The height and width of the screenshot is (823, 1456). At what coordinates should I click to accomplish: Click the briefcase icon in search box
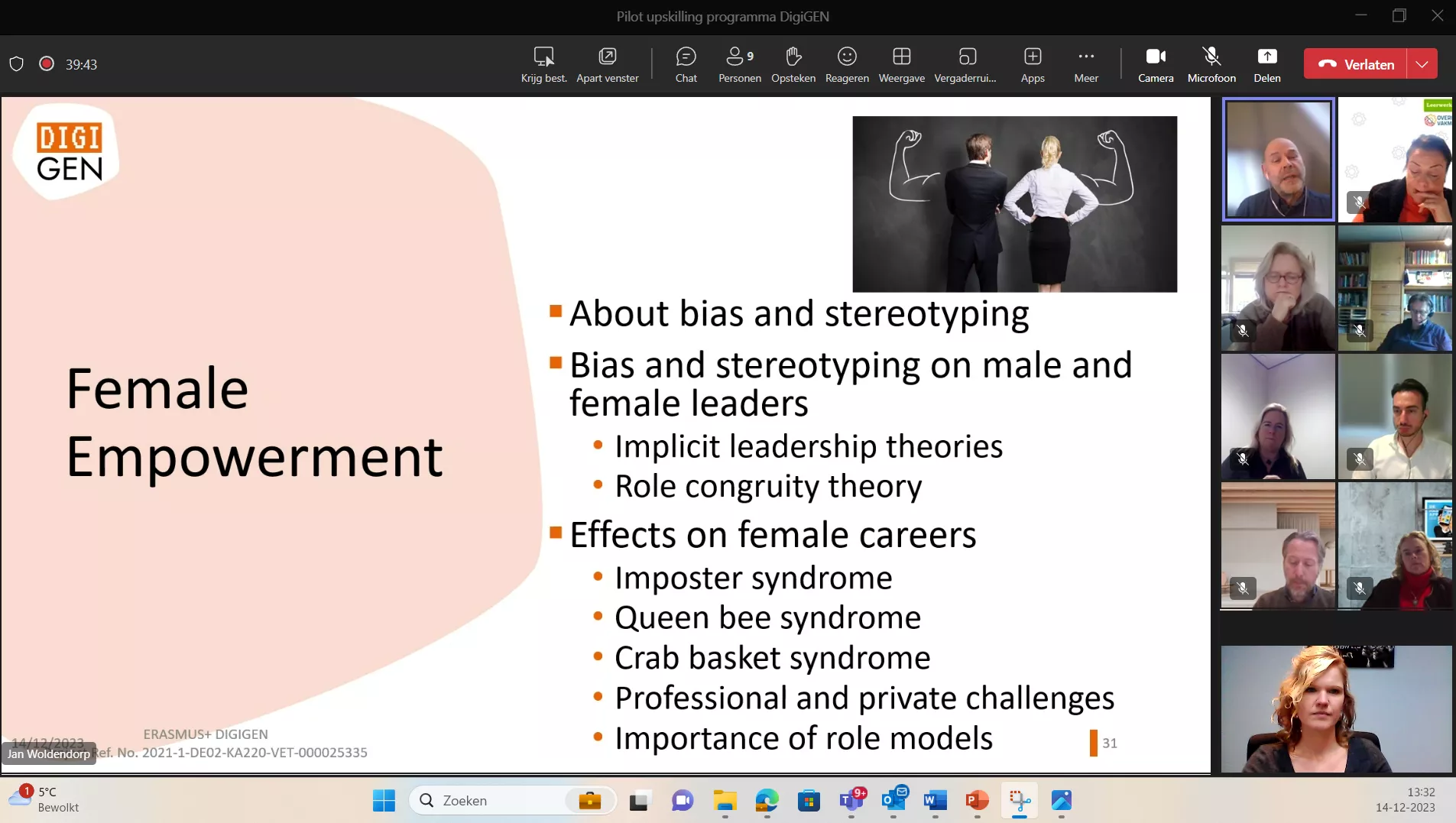(x=589, y=800)
